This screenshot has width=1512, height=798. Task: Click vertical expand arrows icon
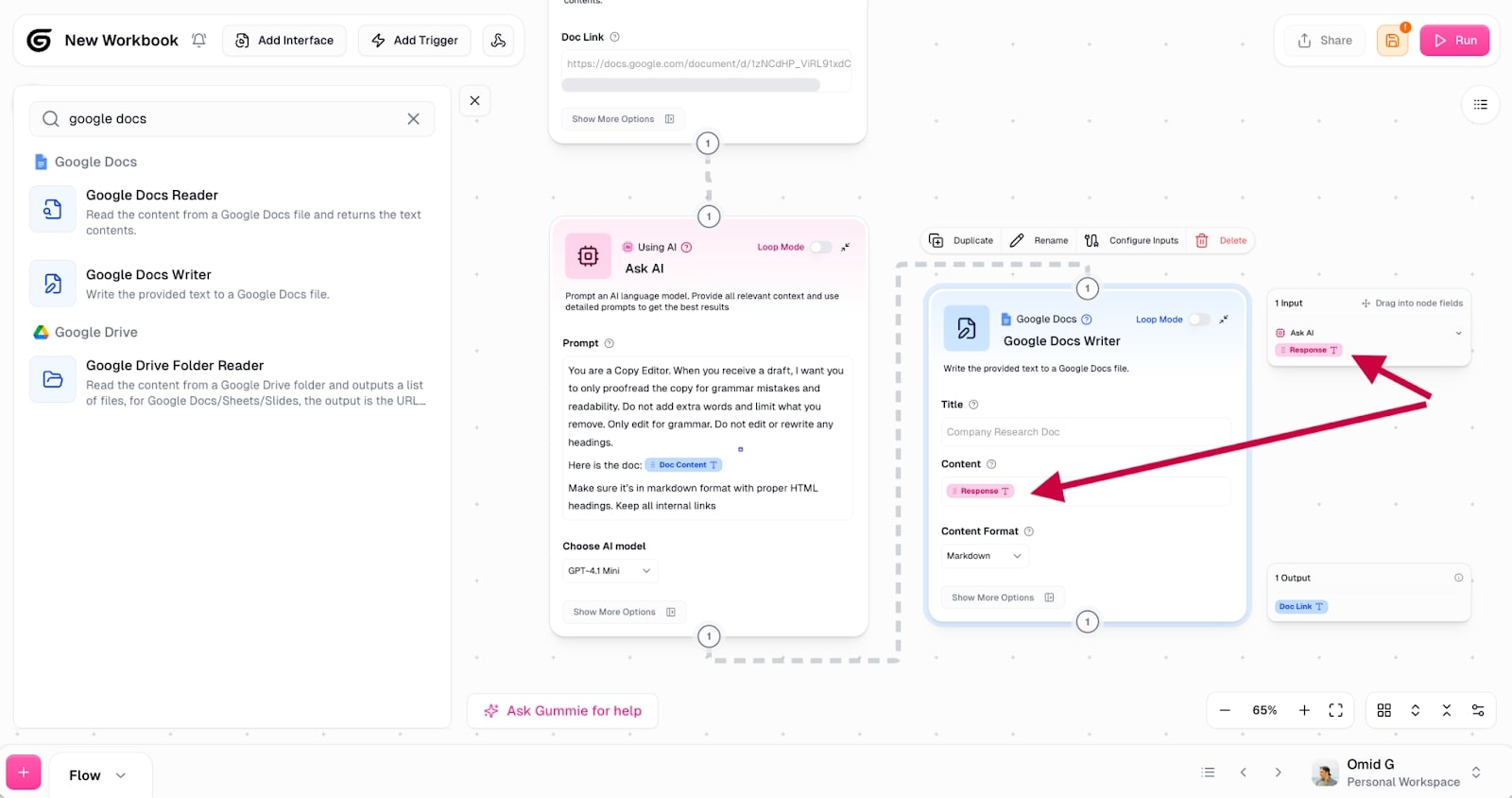pos(1415,710)
